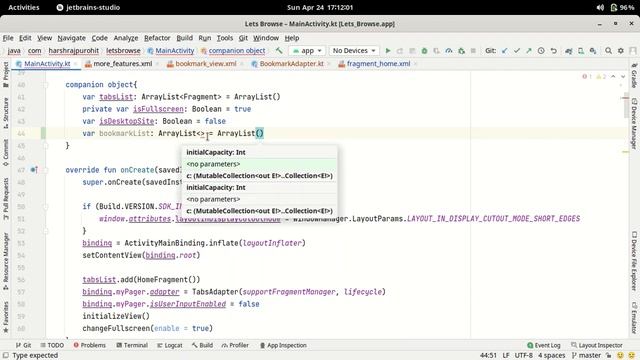This screenshot has height=360, width=640.
Task: Open the File menu
Action: point(8,38)
